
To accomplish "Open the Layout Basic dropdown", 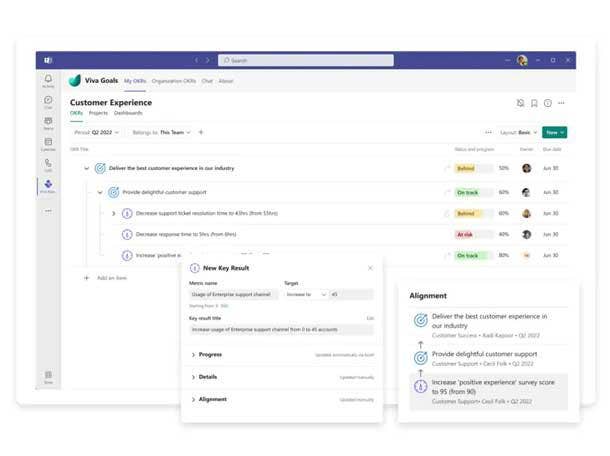I will (x=518, y=132).
